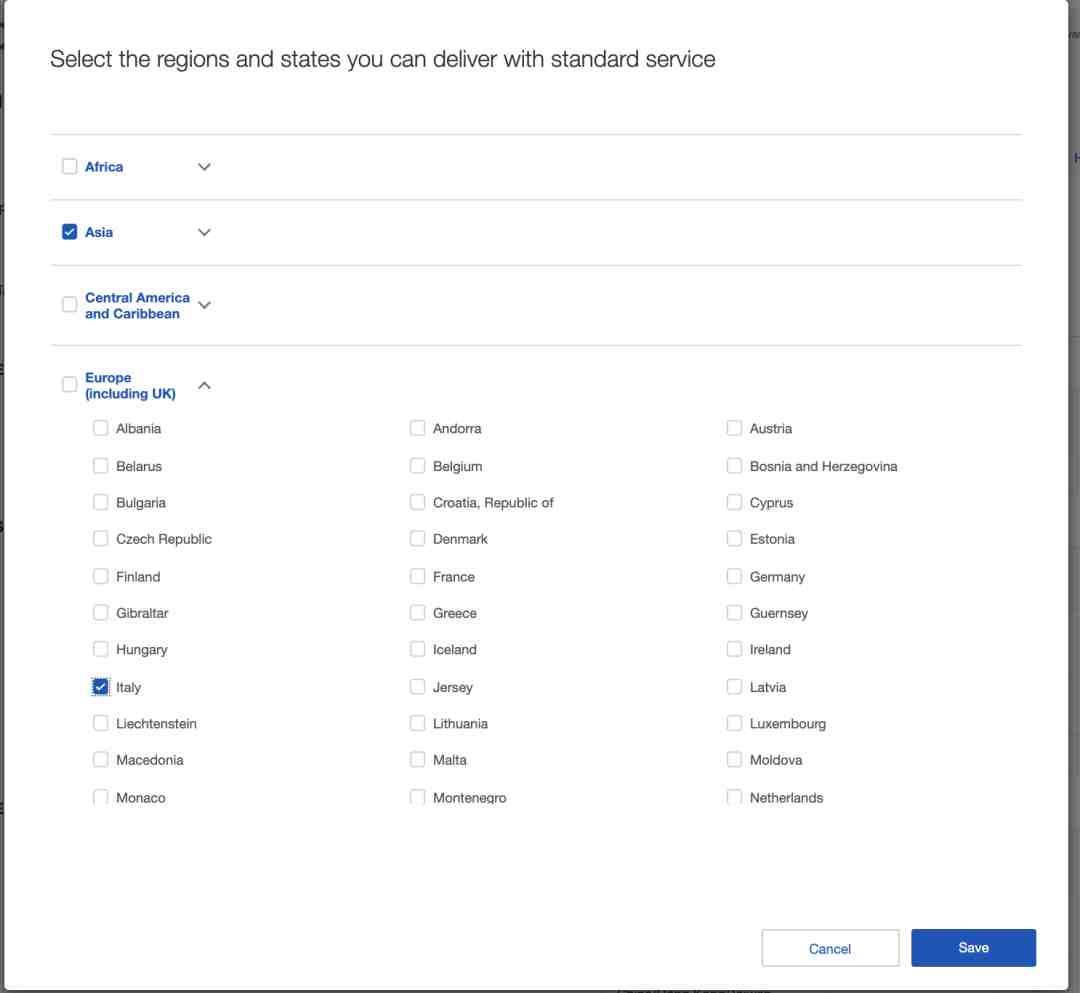
Task: Click the Montenegro country label
Action: coord(470,797)
